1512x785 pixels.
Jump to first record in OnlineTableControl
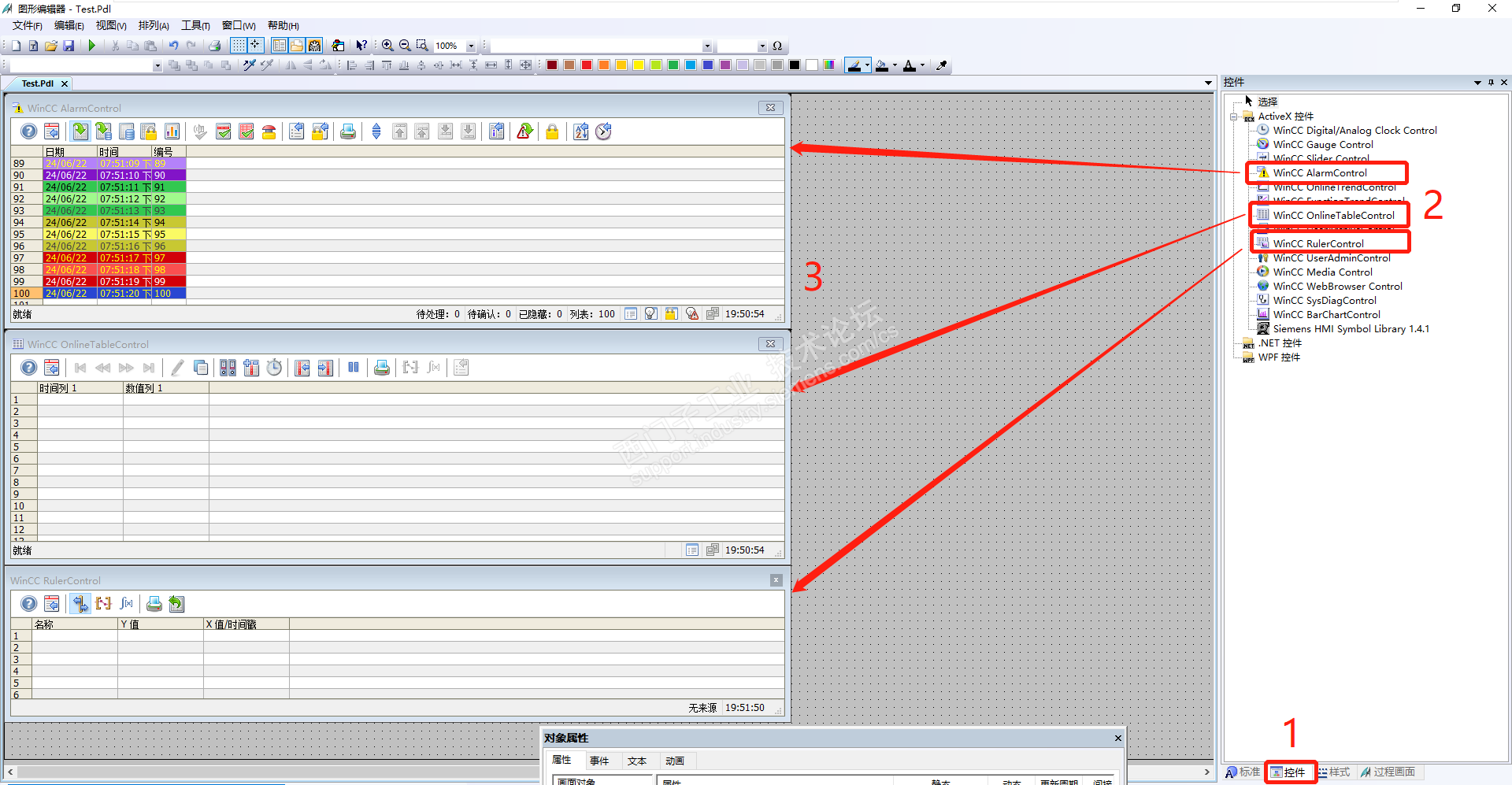coord(80,368)
